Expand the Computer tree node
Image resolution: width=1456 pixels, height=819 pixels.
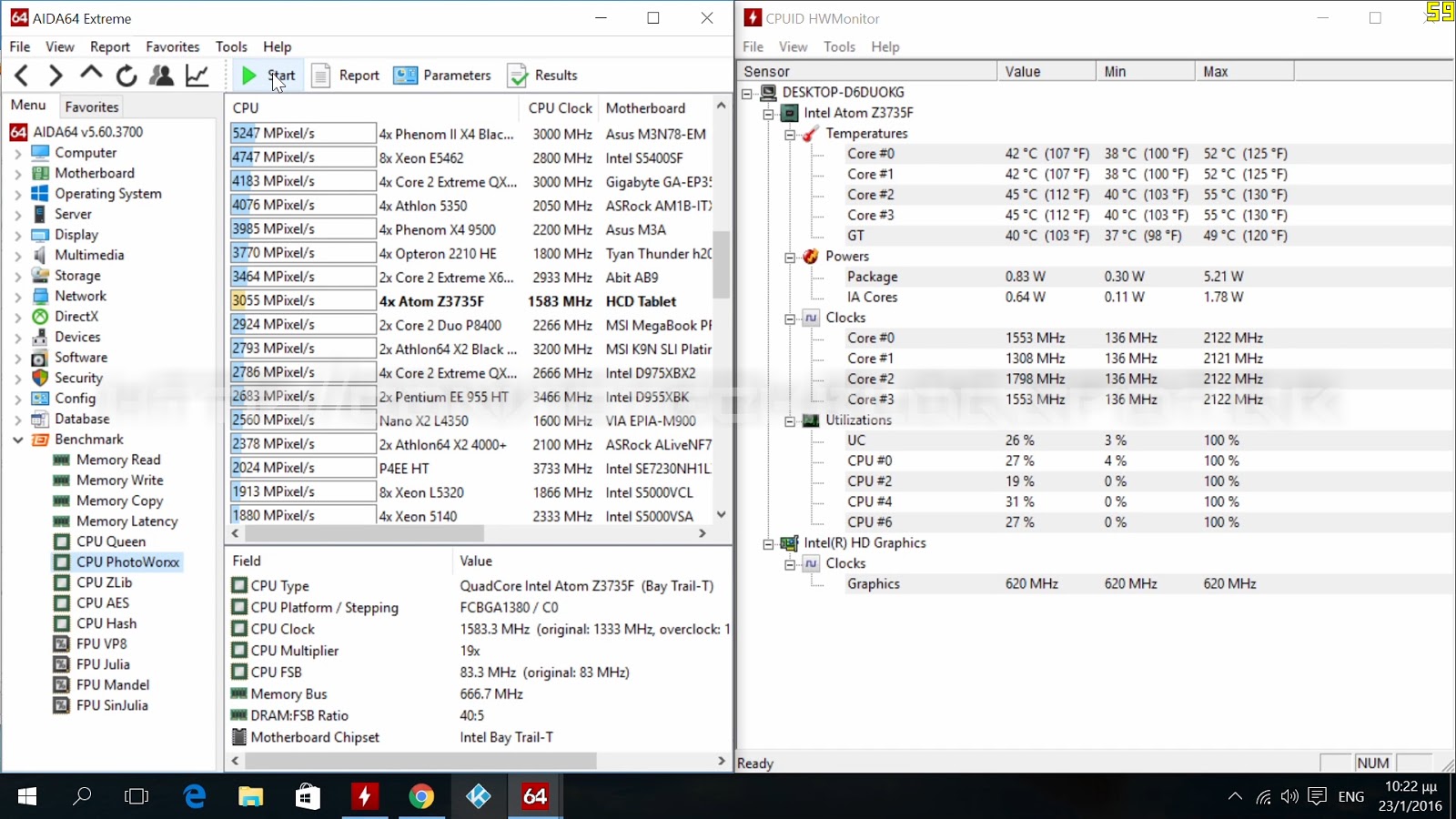[x=17, y=154]
